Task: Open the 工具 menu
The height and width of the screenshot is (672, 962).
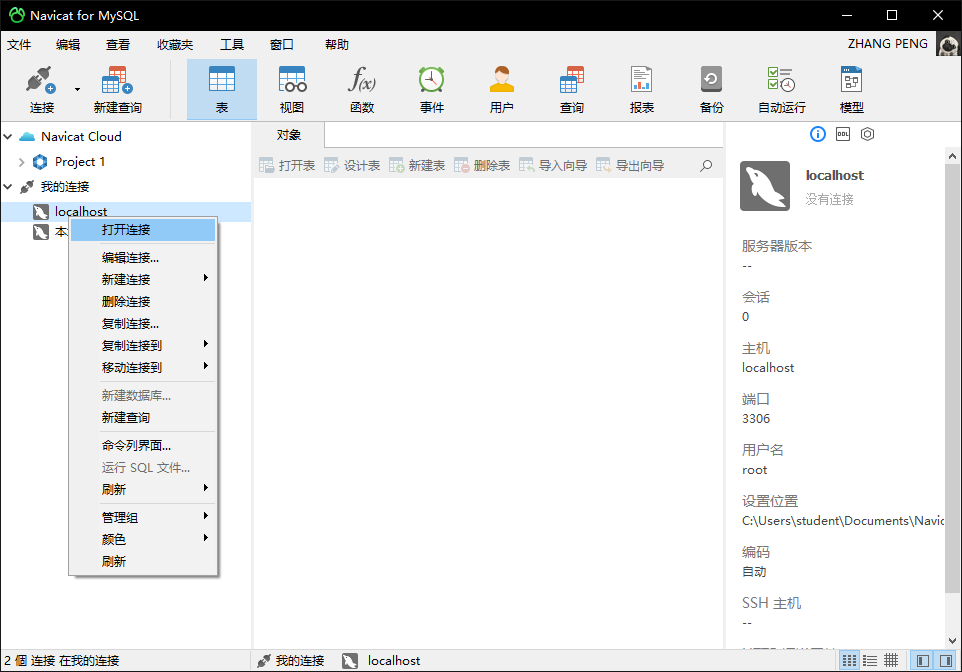Action: pos(232,44)
